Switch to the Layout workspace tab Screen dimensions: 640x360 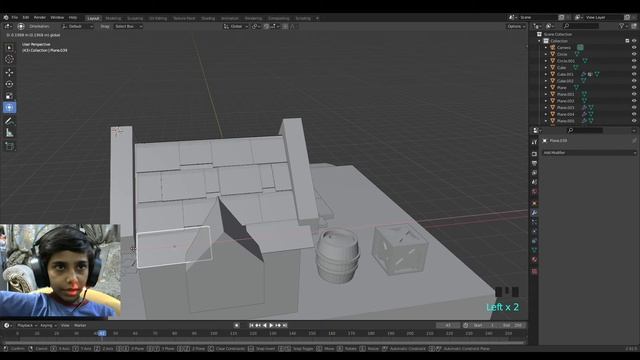click(x=93, y=18)
